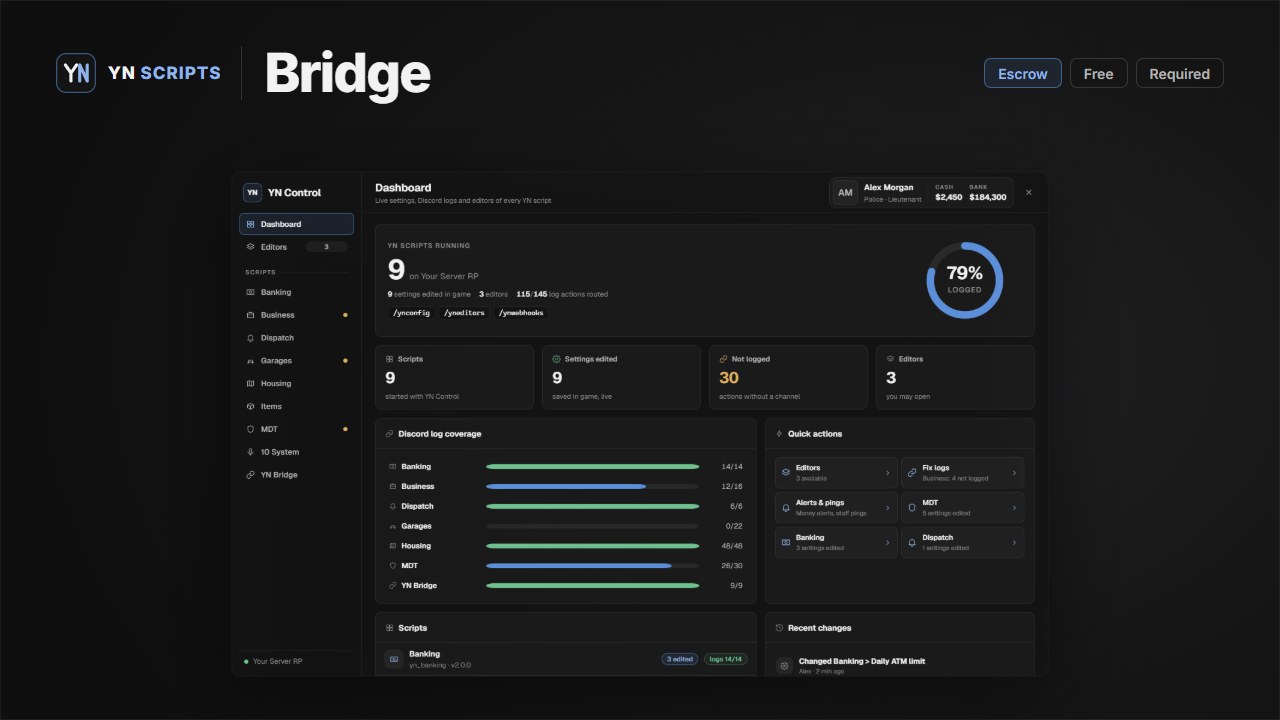
Task: Click the /ynwebhooks command chip
Action: 522,313
